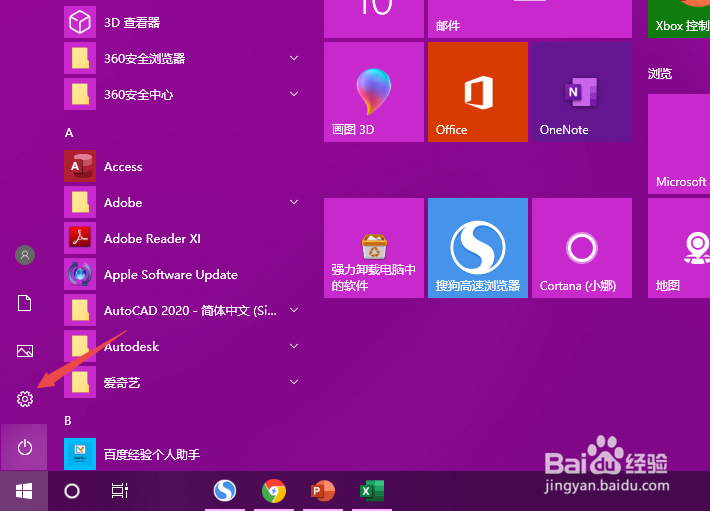
Task: Open Sogou browser from taskbar
Action: point(225,491)
